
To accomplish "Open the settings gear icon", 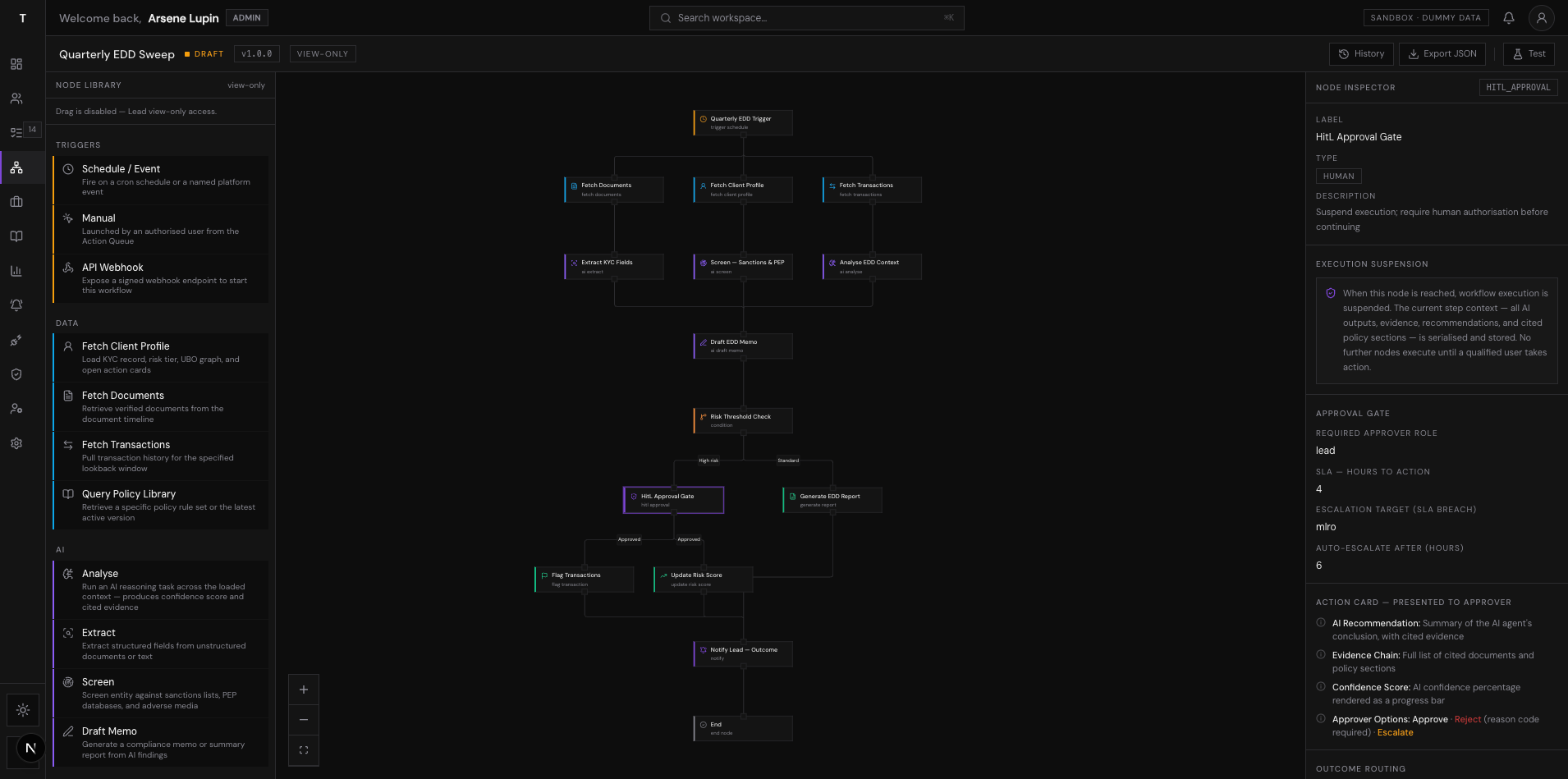I will tap(16, 442).
